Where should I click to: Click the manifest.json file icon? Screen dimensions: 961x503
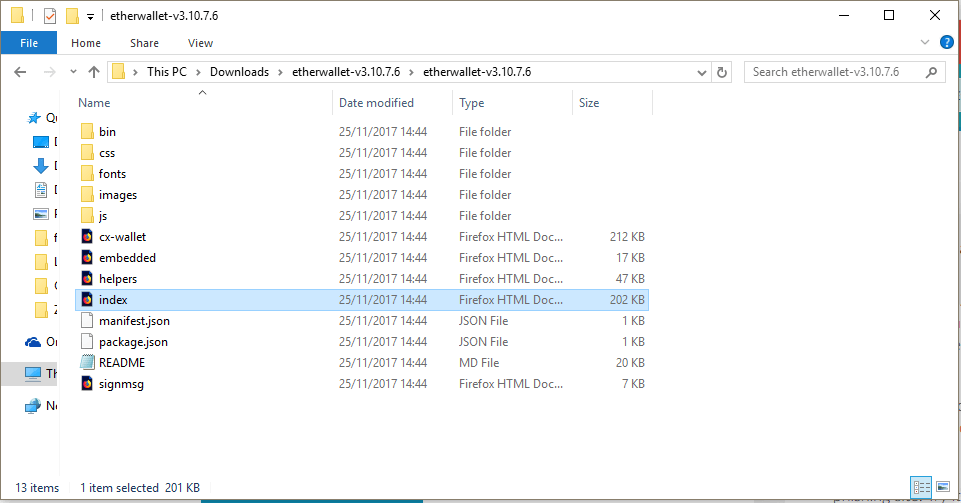point(87,320)
